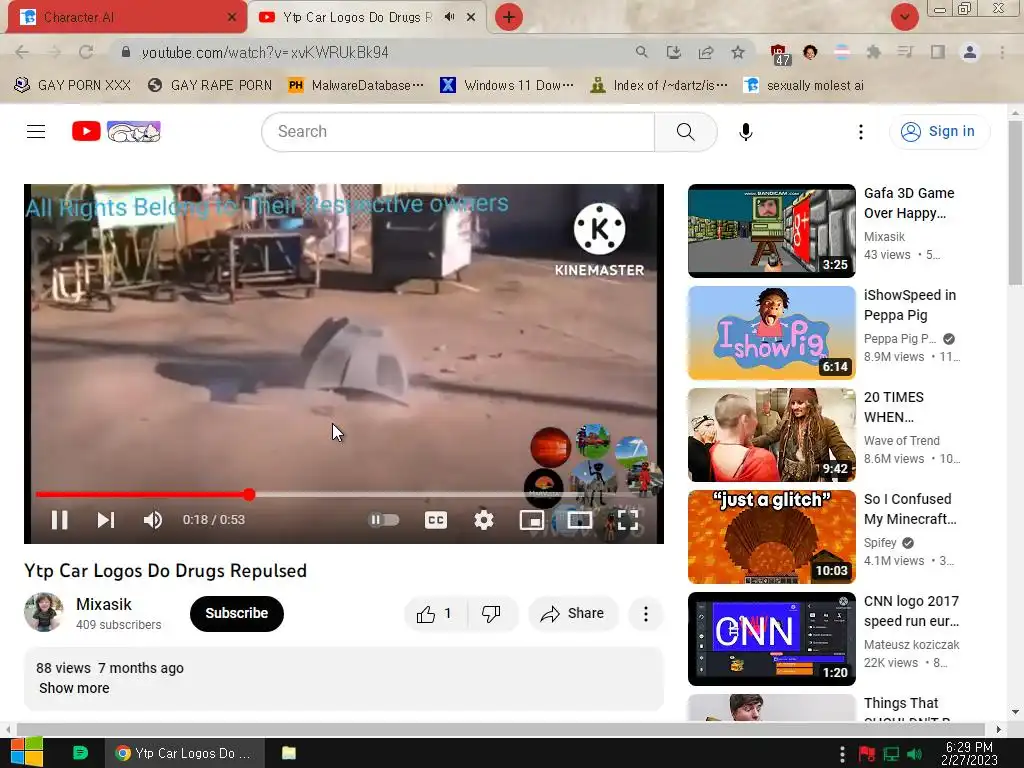Click horizontal page scrollbar
This screenshot has height=768, width=1024.
coord(500,729)
